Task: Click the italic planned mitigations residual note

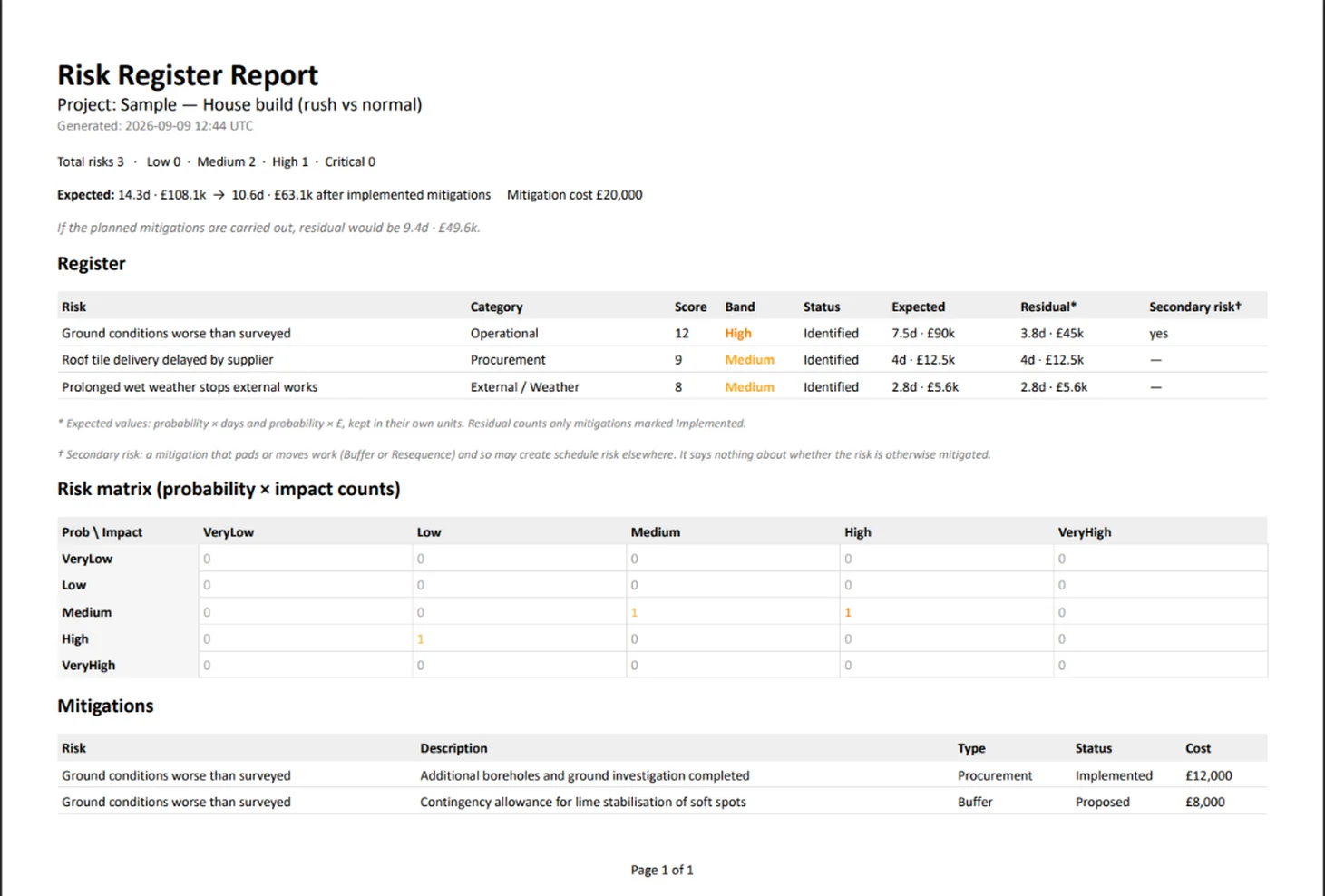Action: pos(268,228)
